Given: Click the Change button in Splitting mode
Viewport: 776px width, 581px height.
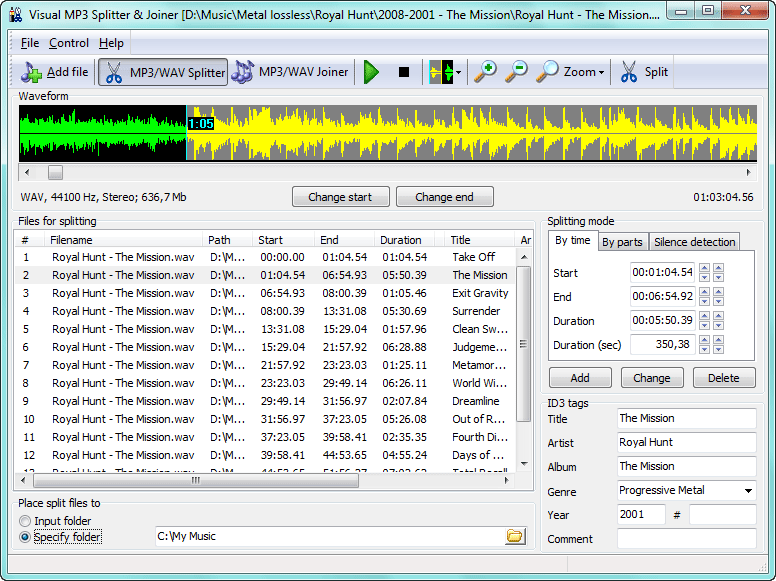Looking at the screenshot, I should [x=652, y=378].
